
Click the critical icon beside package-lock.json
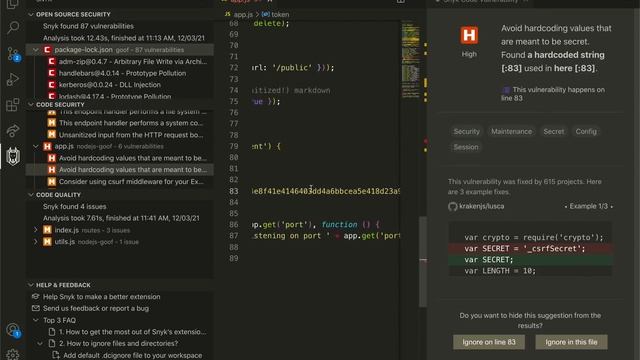pyautogui.click(x=47, y=50)
